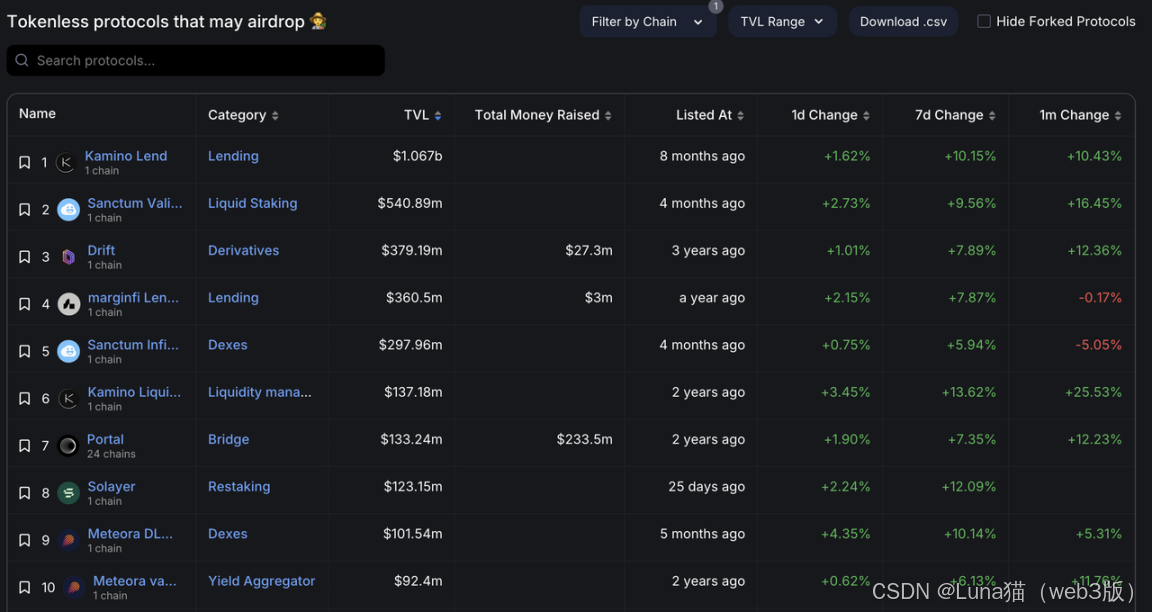Screen dimensions: 1152x612
Task: Download the protocols .csv file
Action: [x=903, y=22]
